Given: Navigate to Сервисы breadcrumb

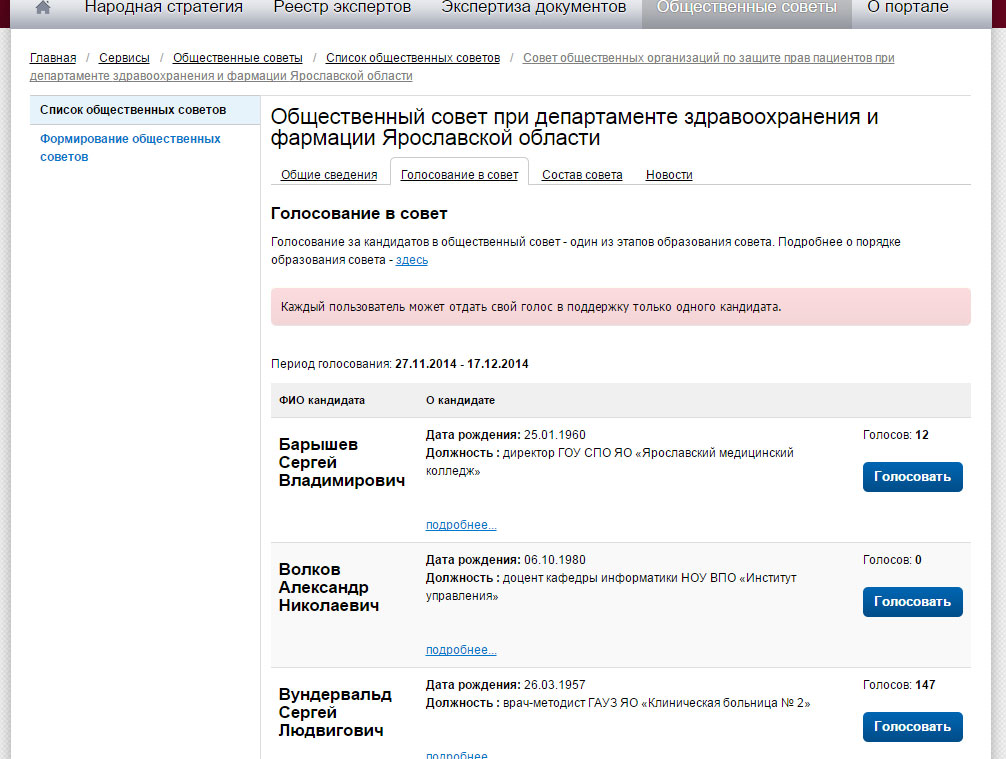Looking at the screenshot, I should (x=124, y=58).
